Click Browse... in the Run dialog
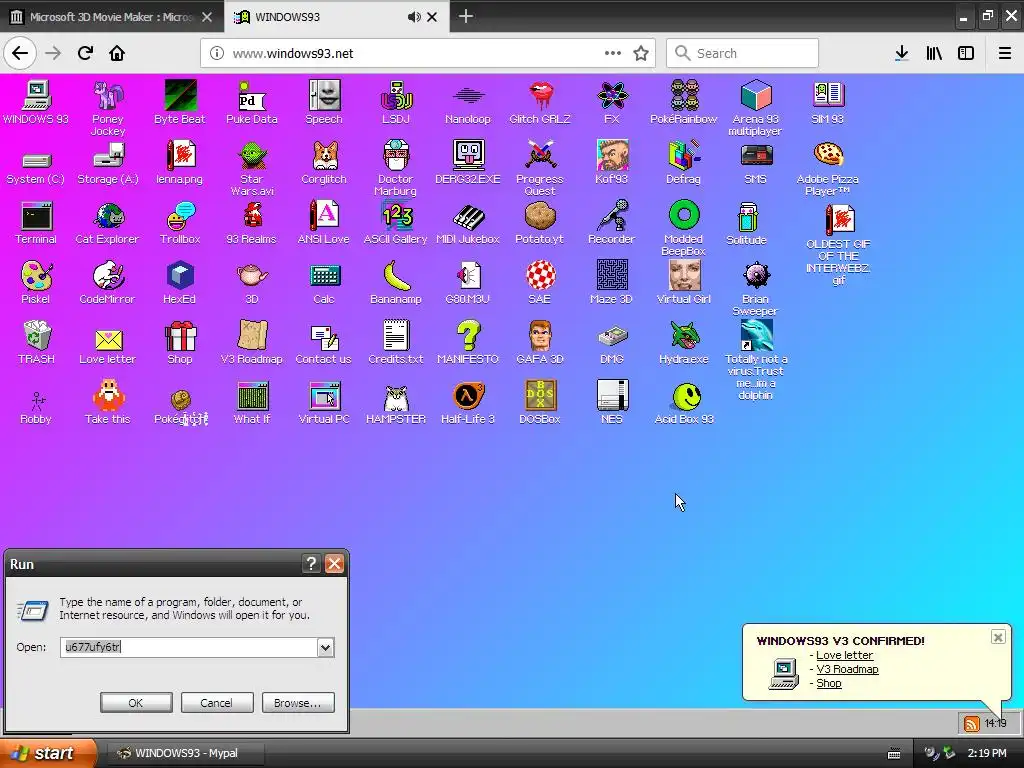 pos(298,703)
